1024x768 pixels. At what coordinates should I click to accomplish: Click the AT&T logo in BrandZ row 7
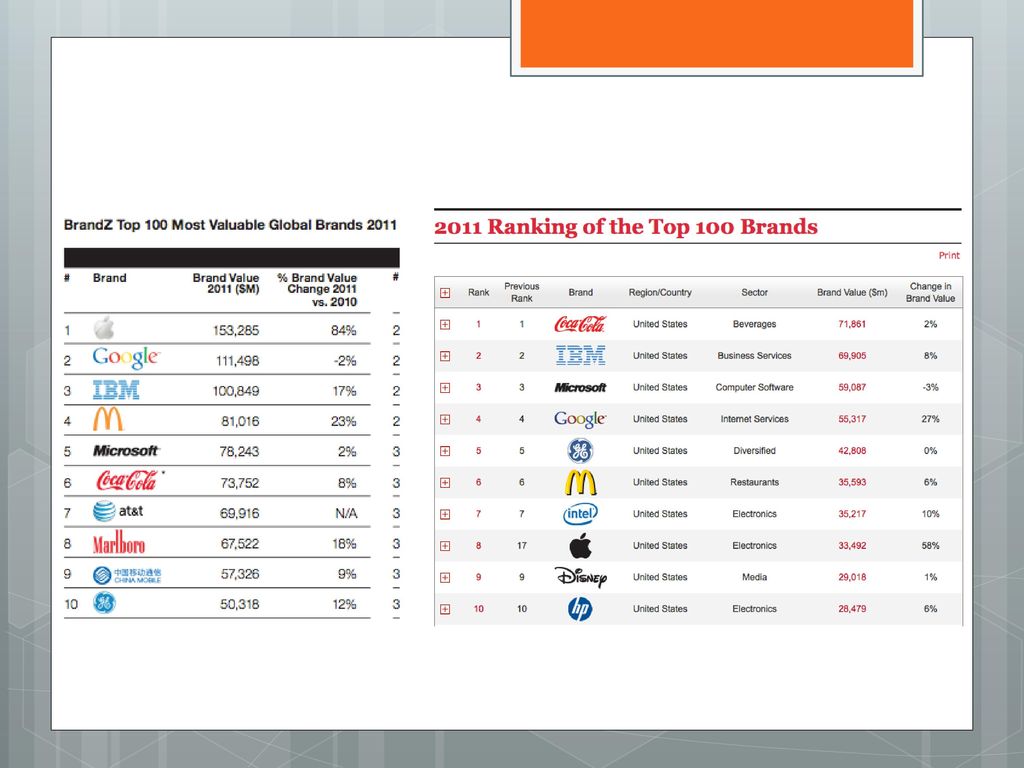pyautogui.click(x=118, y=511)
